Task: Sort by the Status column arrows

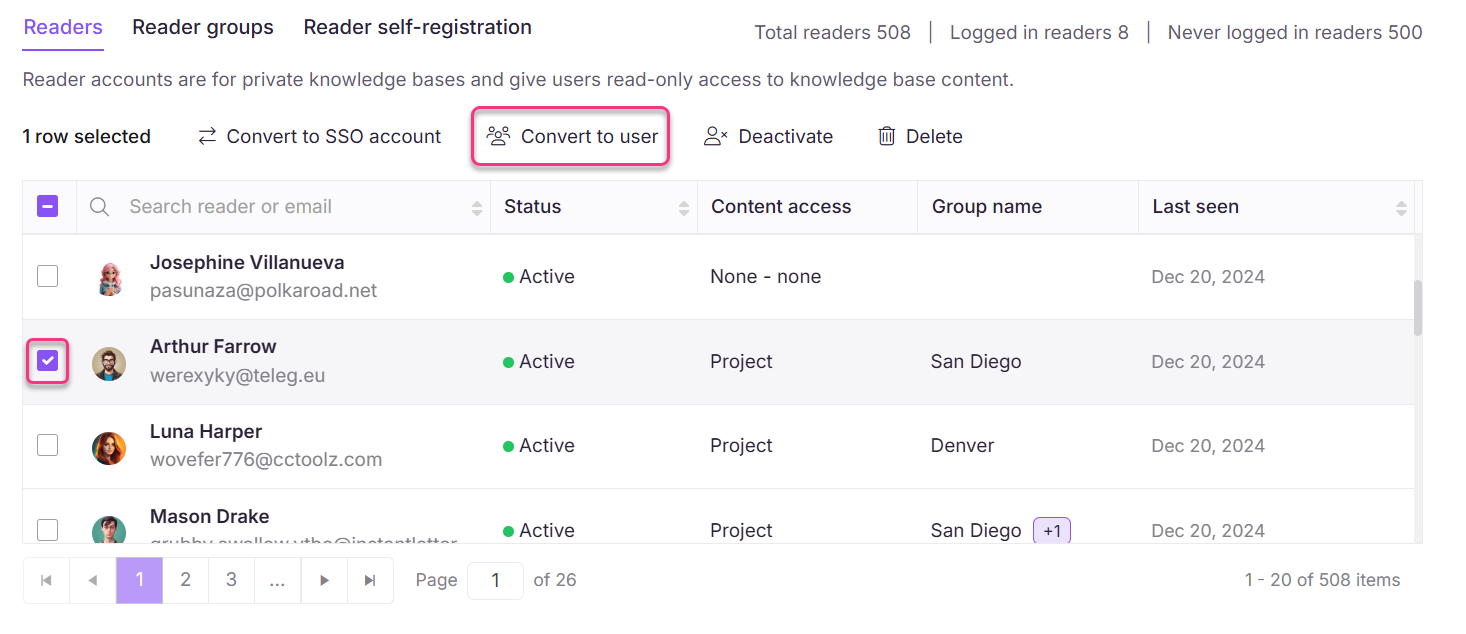Action: click(684, 206)
